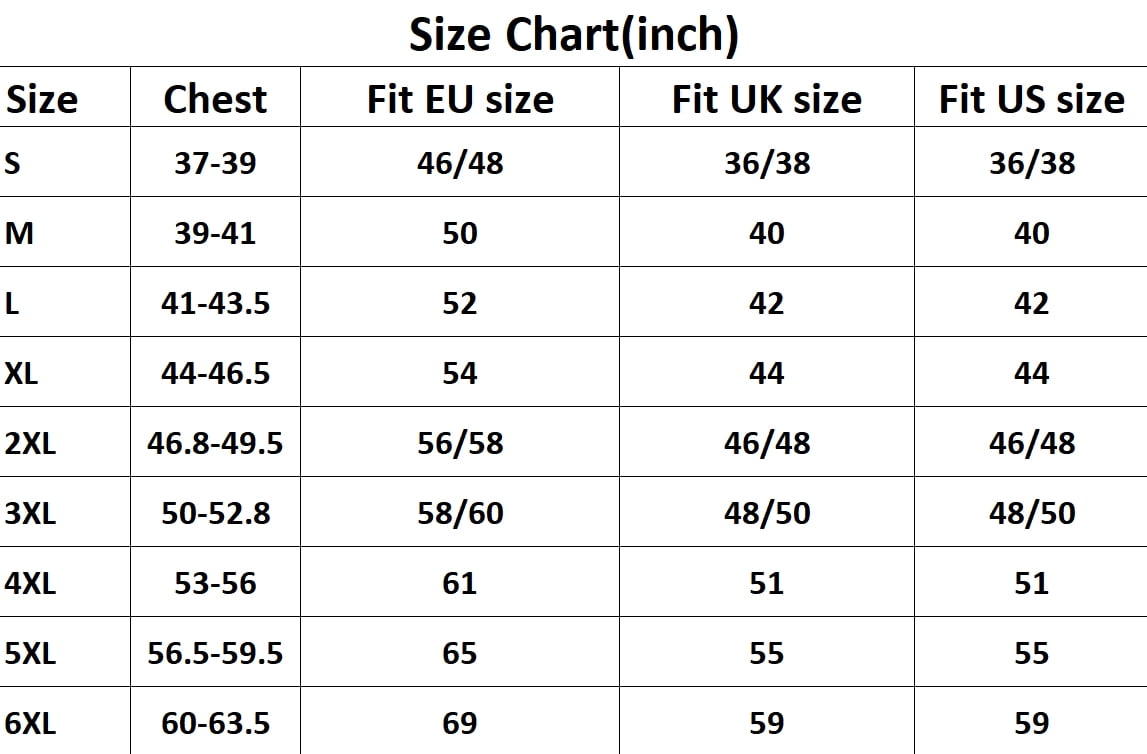Click the Fit UK size header
The image size is (1147, 754).
tap(767, 99)
